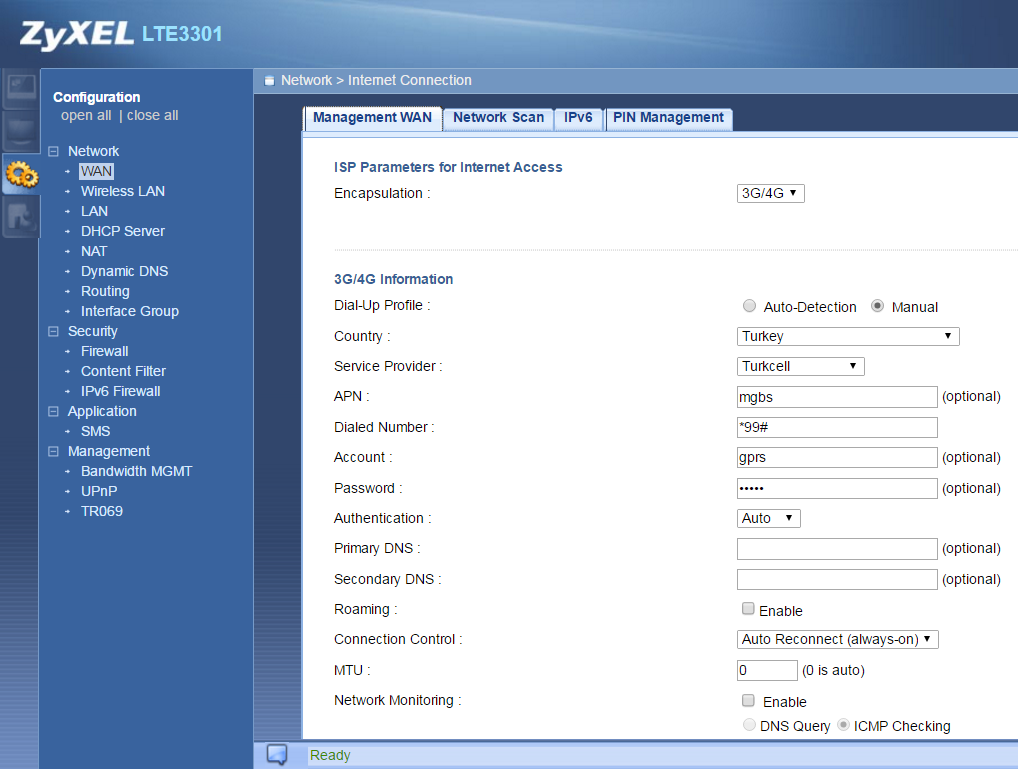The width and height of the screenshot is (1018, 769).
Task: Switch to the IPv6 tab
Action: tap(578, 118)
